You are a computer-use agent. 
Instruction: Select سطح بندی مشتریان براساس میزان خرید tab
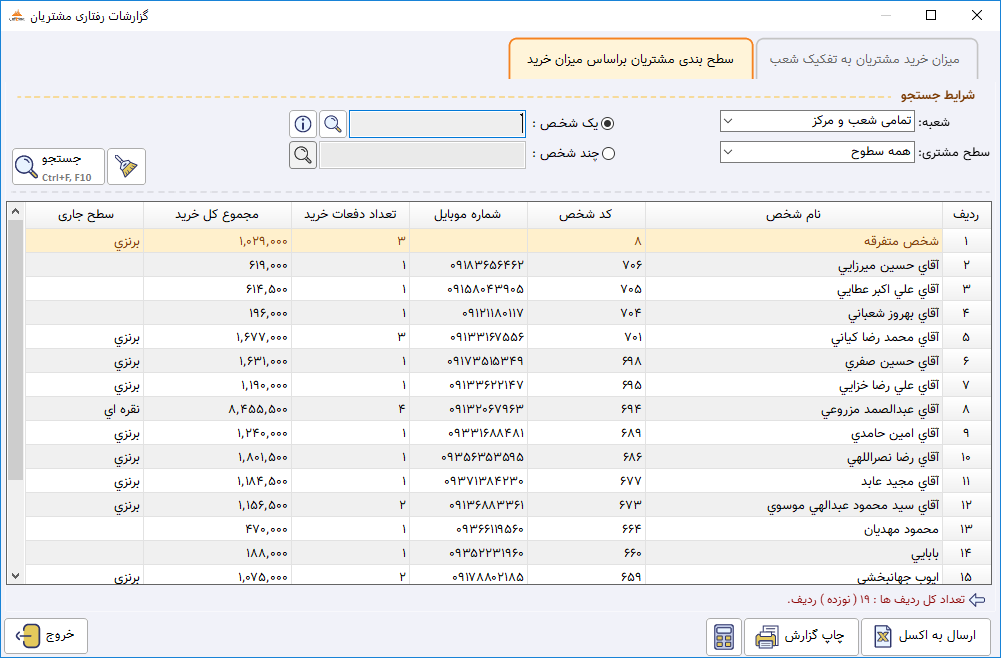tap(631, 59)
